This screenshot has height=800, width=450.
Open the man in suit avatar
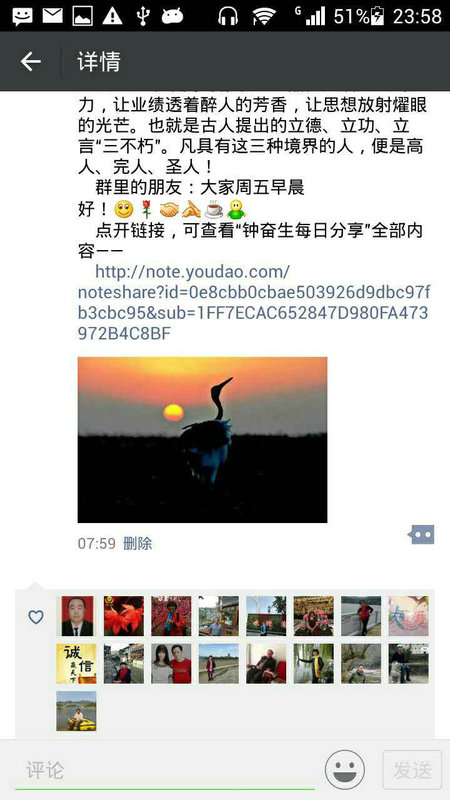point(78,616)
